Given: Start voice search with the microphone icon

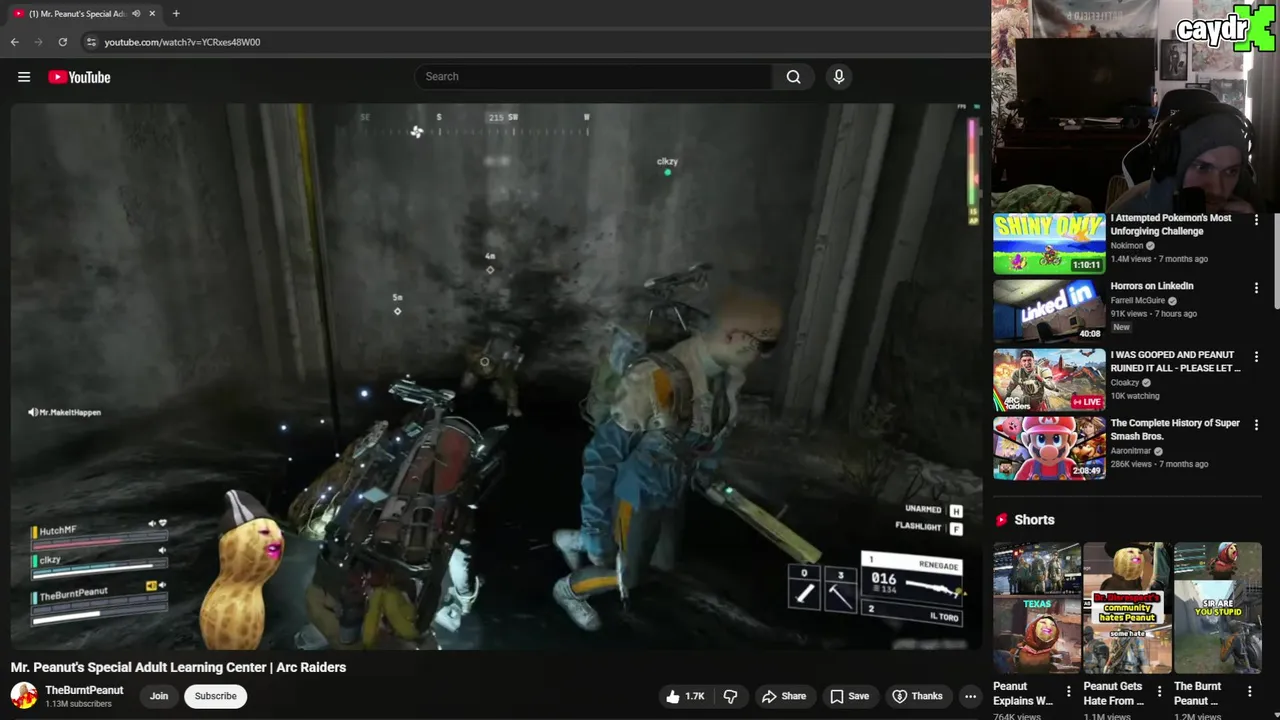Looking at the screenshot, I should coord(839,77).
